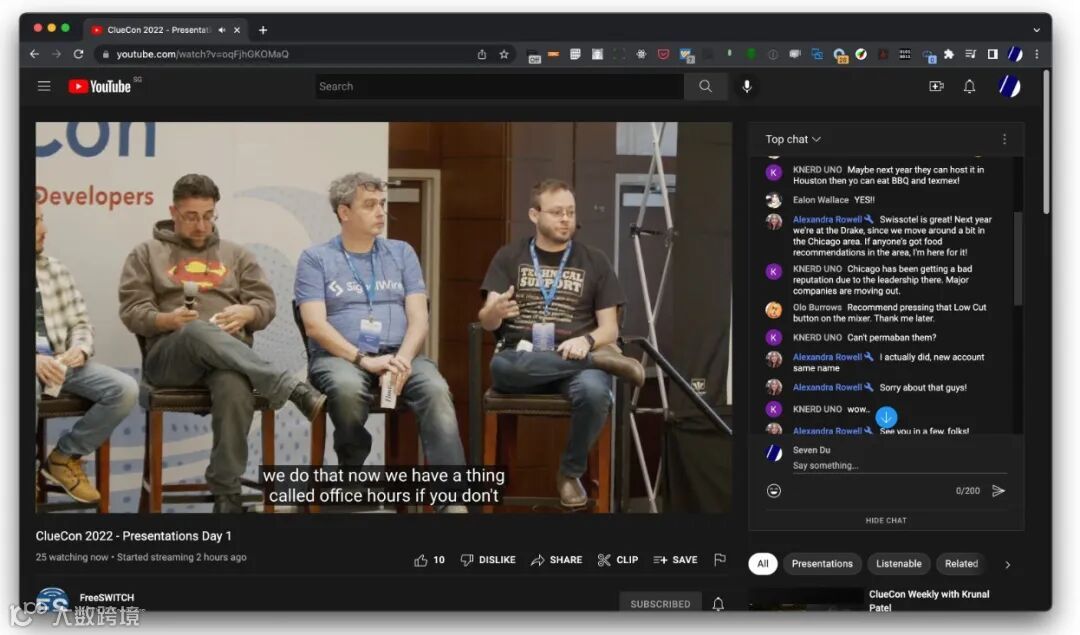Send chat message with arrow icon

[x=998, y=490]
